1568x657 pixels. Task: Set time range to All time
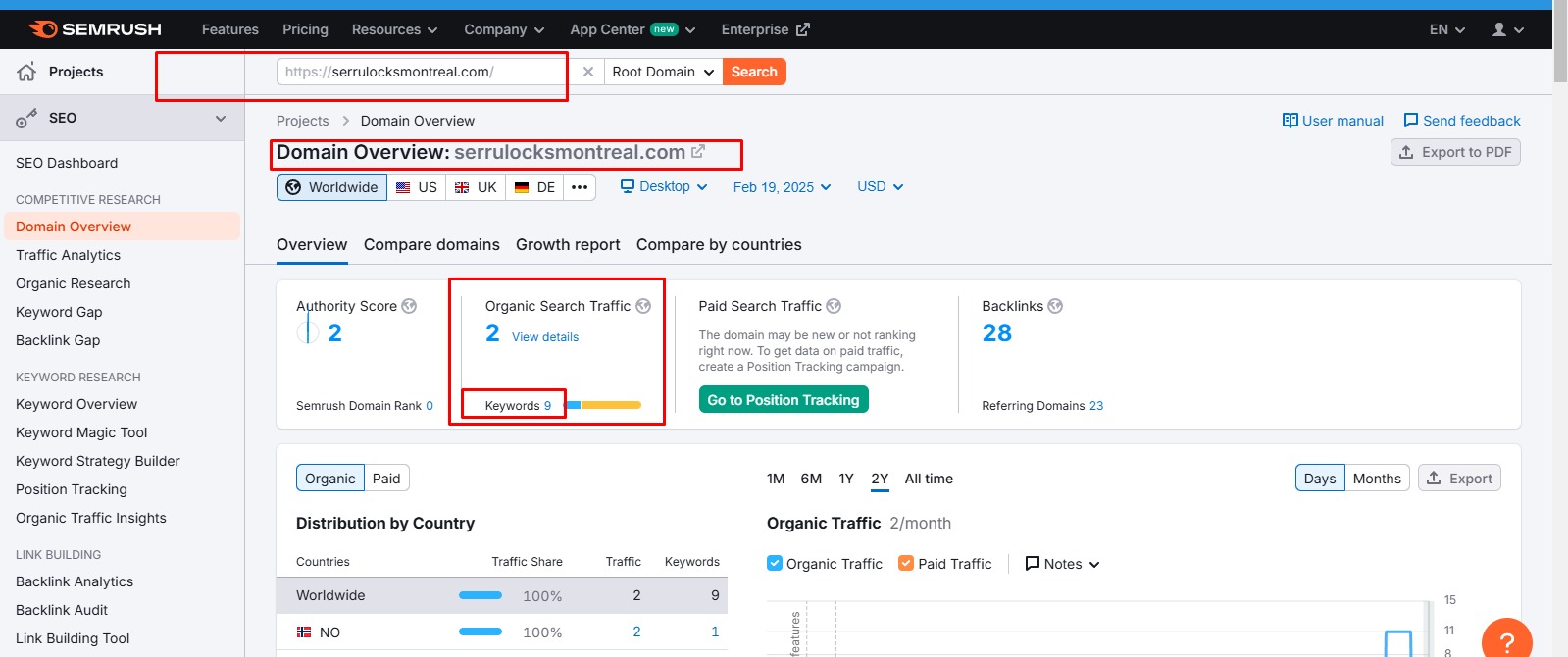point(929,479)
